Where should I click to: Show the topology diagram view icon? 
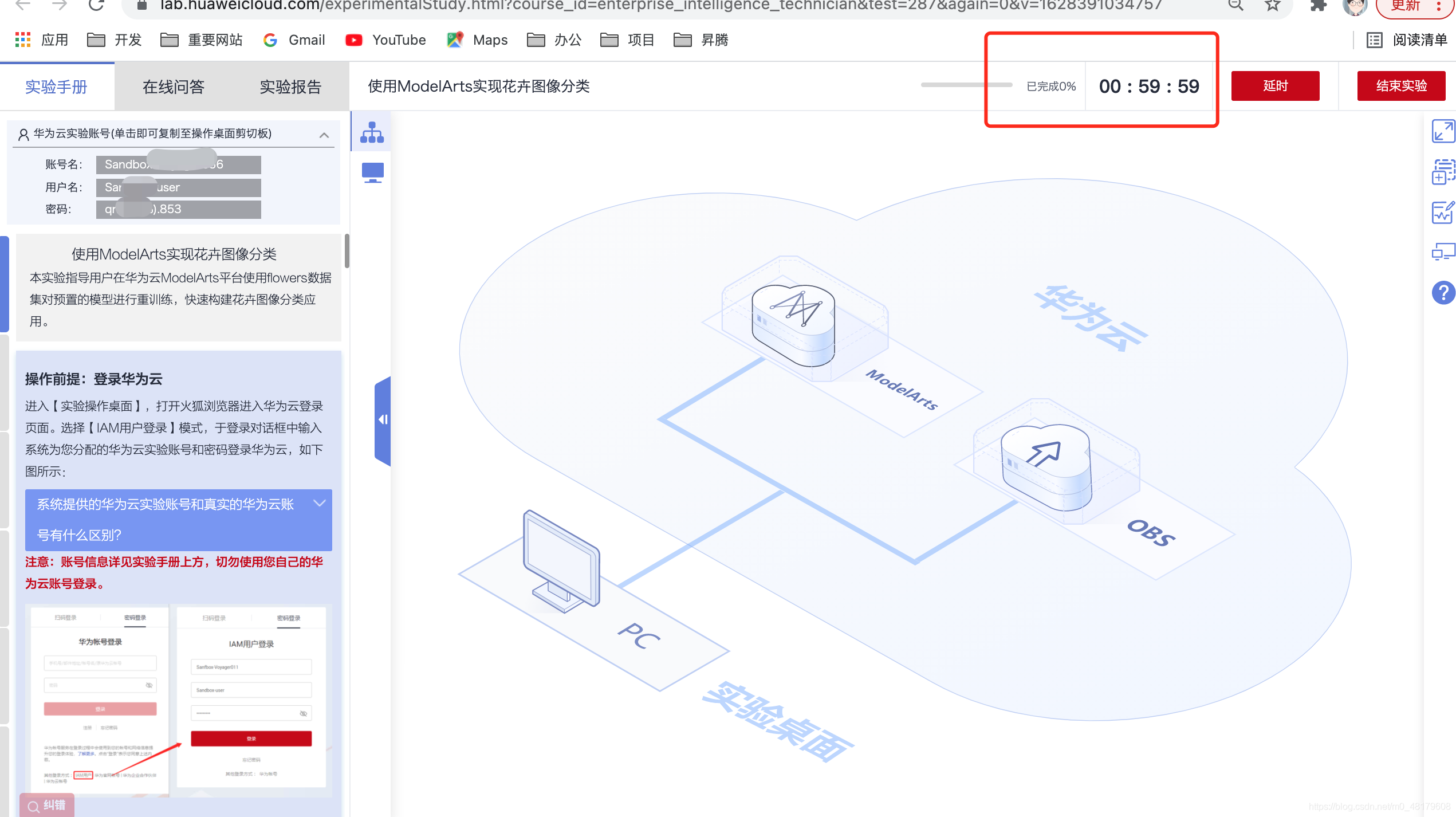point(372,132)
